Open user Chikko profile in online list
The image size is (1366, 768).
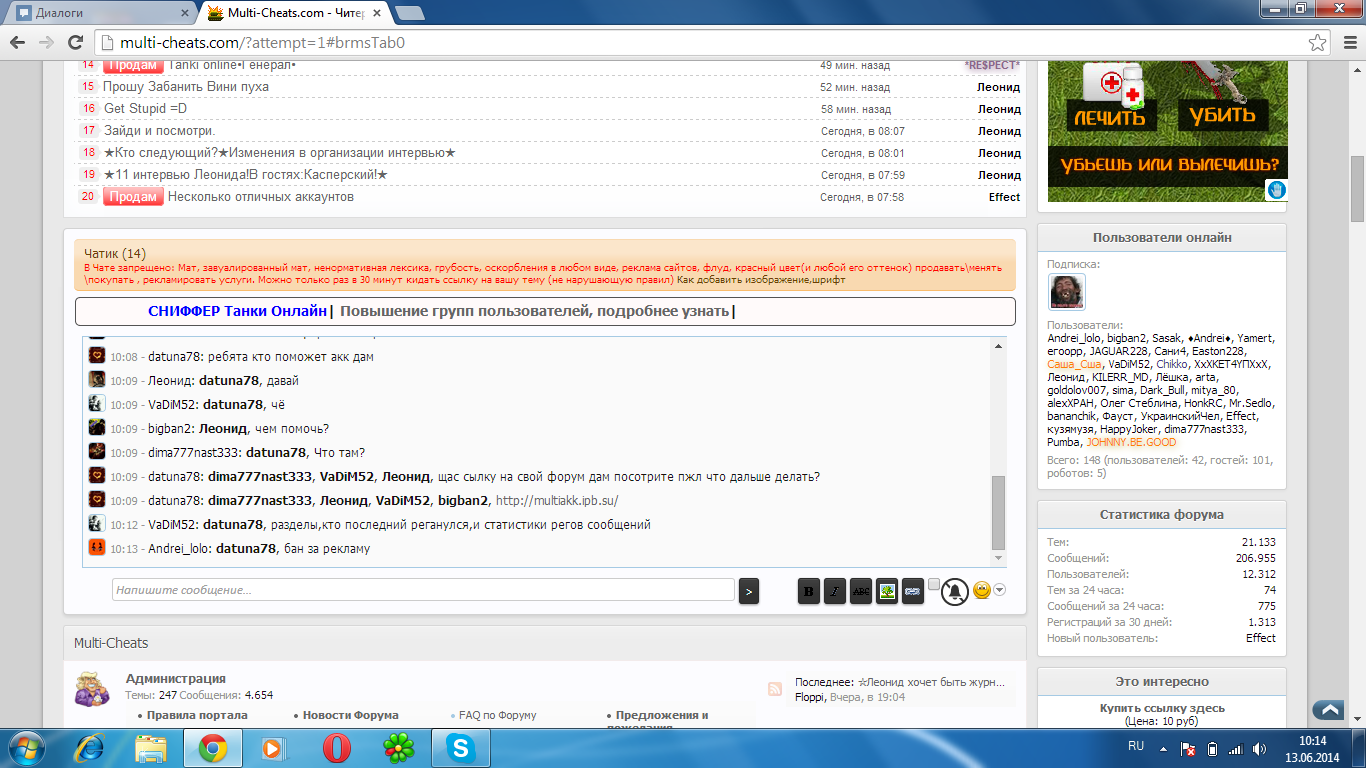coord(1172,364)
